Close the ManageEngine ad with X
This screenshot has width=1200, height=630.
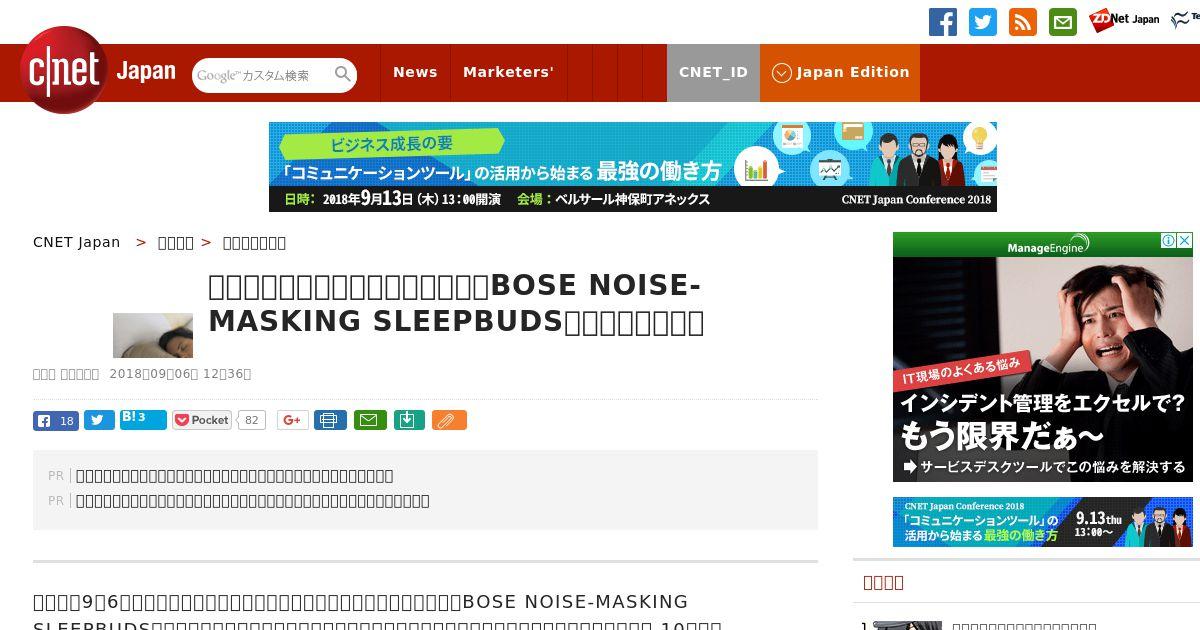(x=1184, y=240)
